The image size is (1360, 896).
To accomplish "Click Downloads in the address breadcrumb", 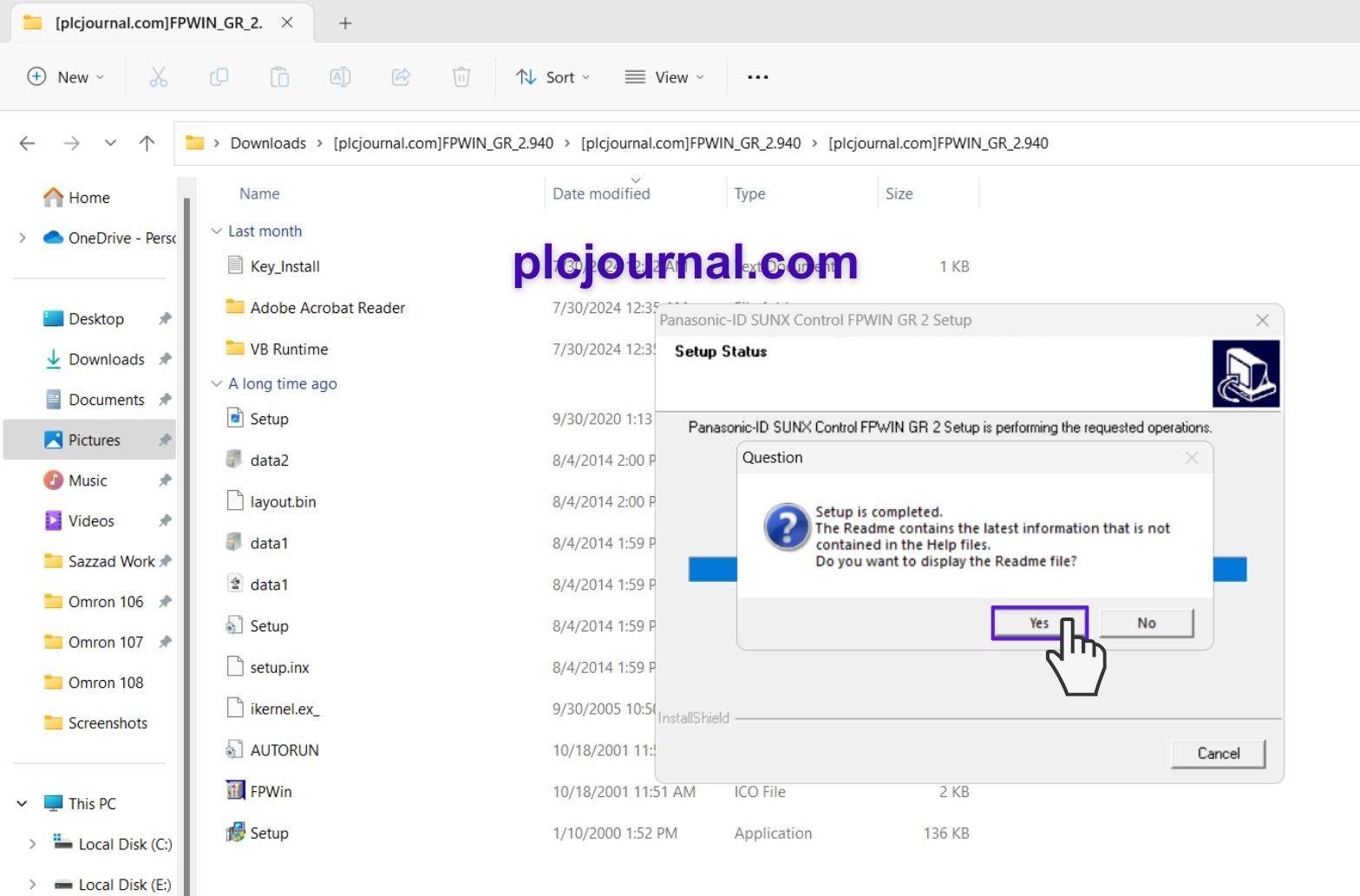I will (x=268, y=143).
